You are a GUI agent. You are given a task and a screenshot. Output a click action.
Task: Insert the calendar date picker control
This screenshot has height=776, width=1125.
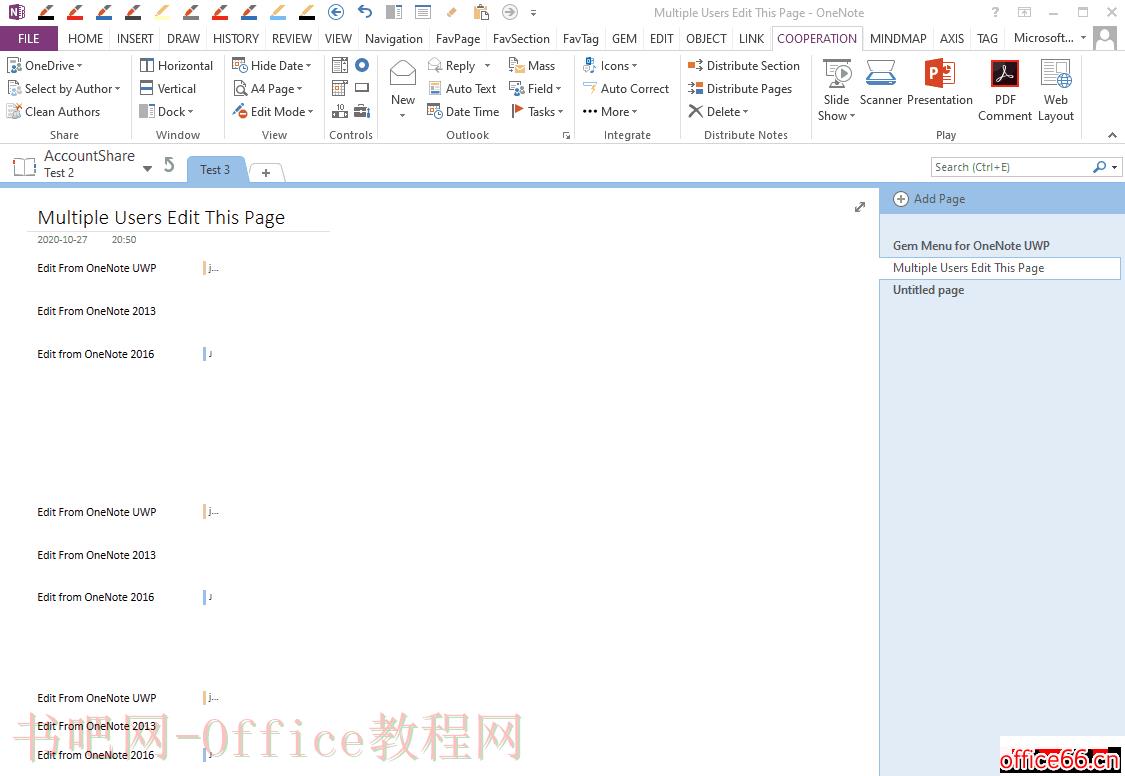click(x=340, y=88)
